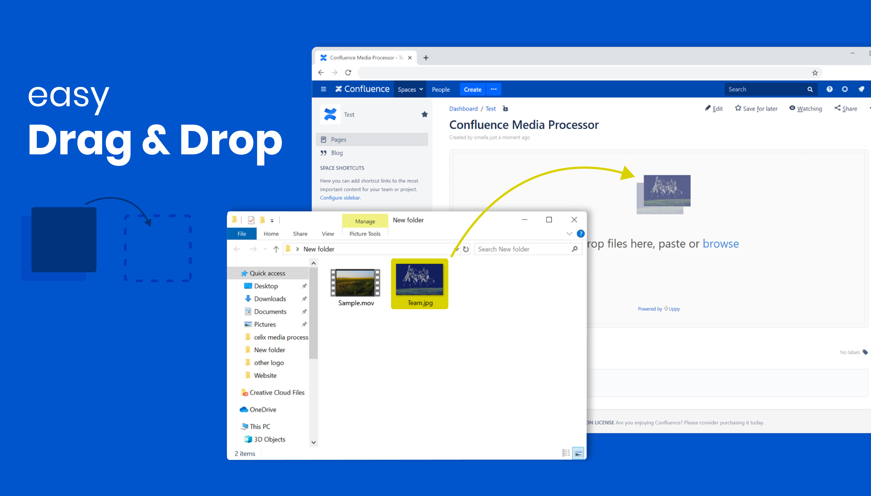This screenshot has height=496, width=871.
Task: Open the Confluence settings gear icon
Action: click(845, 89)
